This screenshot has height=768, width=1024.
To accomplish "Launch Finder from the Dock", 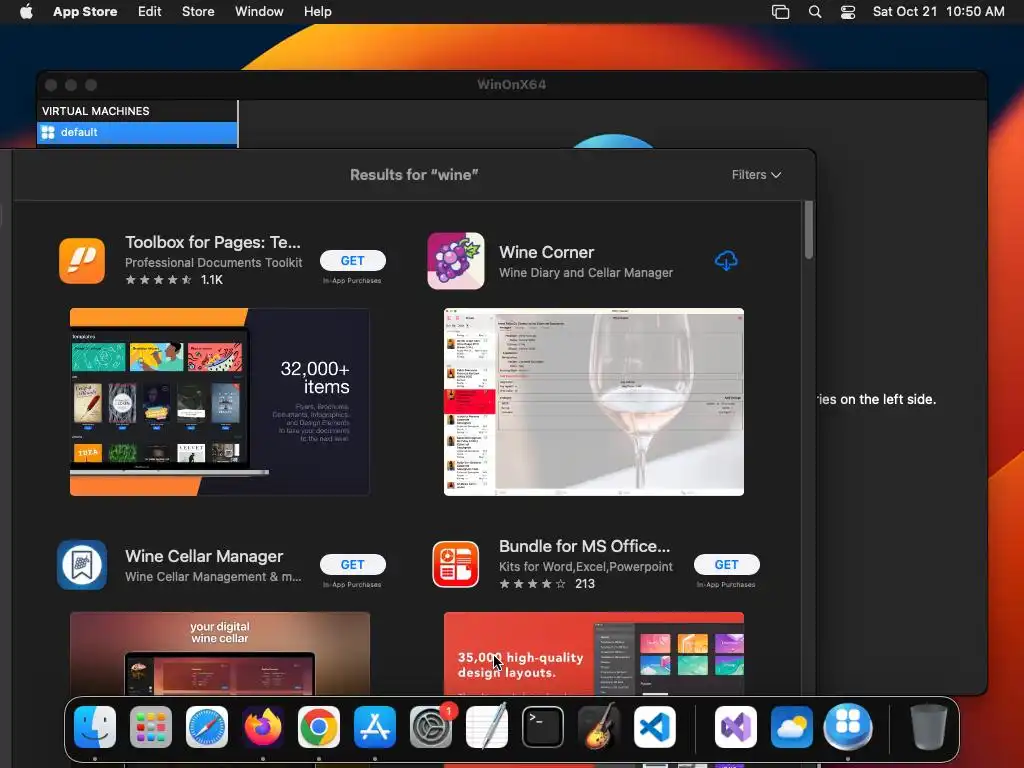I will click(x=95, y=727).
